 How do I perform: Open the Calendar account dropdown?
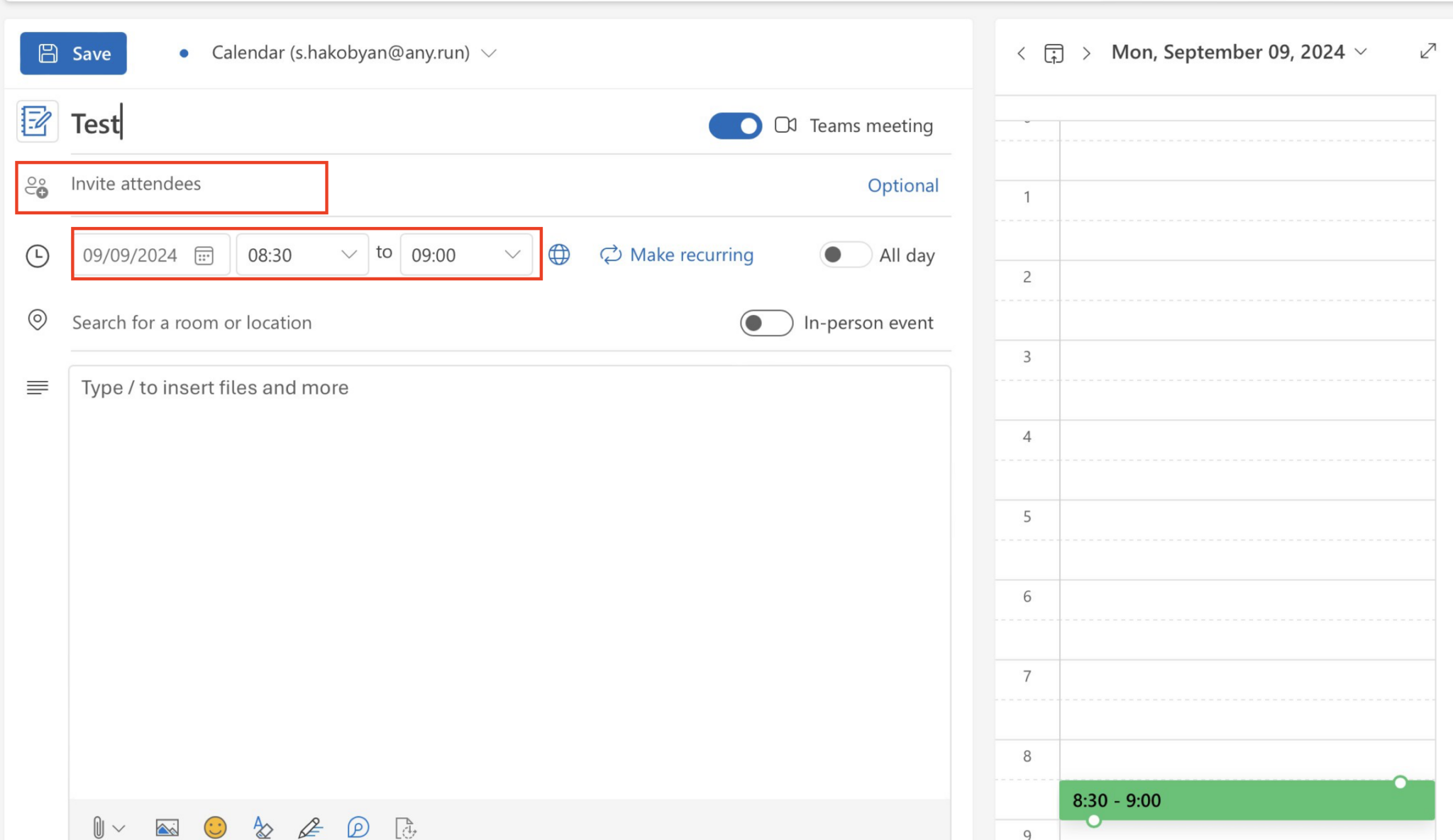coord(490,52)
